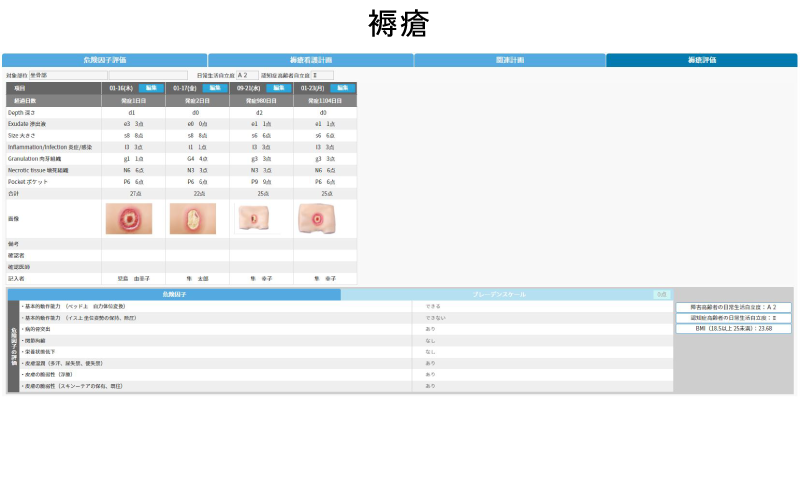This screenshot has width=800, height=500.
Task: Click the 認知症高齢者自立度 field
Action: click(322, 75)
